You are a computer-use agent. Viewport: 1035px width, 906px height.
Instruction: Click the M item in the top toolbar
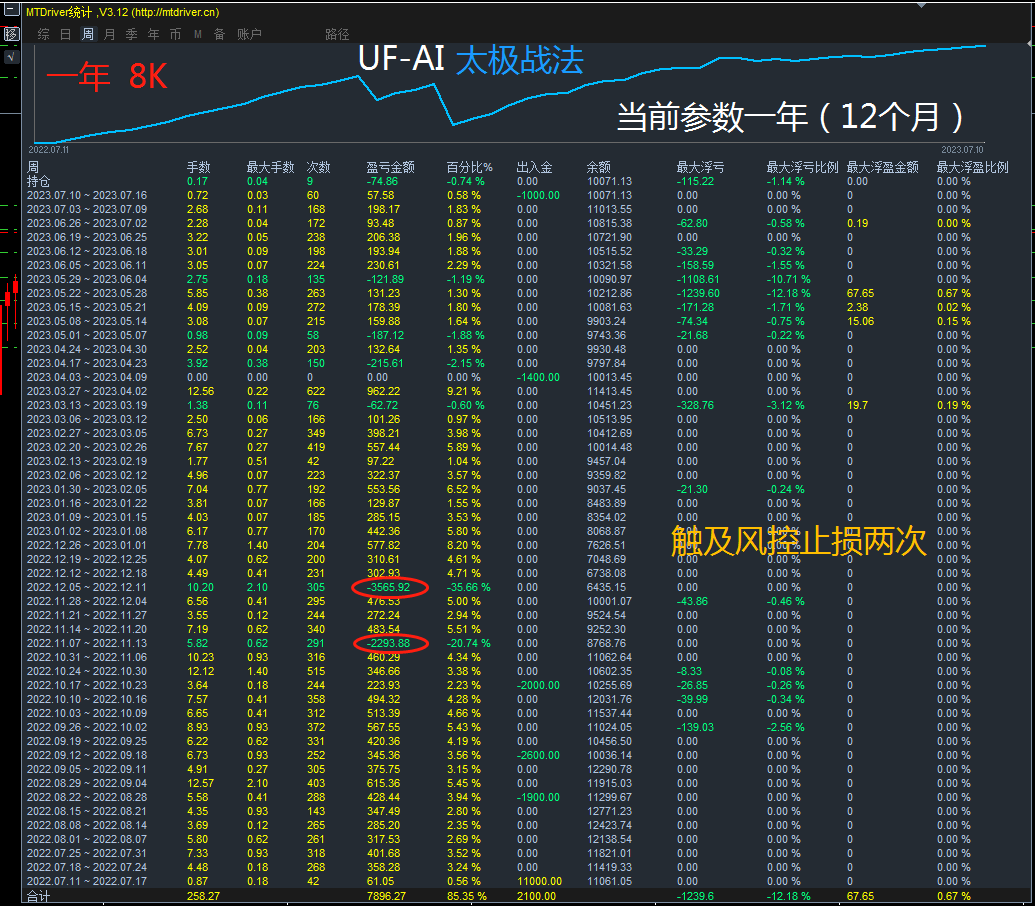click(199, 33)
